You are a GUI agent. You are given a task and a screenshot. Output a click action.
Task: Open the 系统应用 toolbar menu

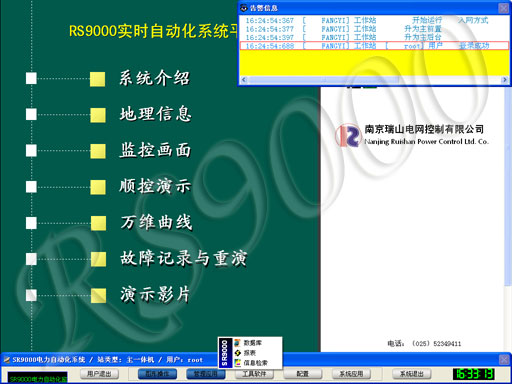pos(351,374)
